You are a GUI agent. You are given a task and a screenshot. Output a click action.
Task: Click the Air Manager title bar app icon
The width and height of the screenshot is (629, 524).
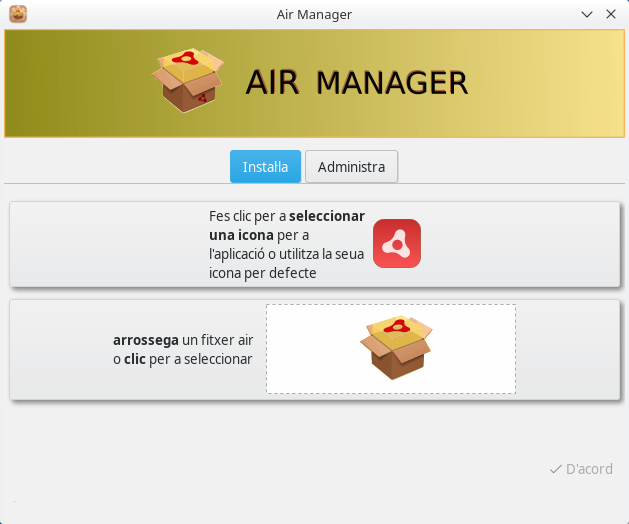[18, 14]
